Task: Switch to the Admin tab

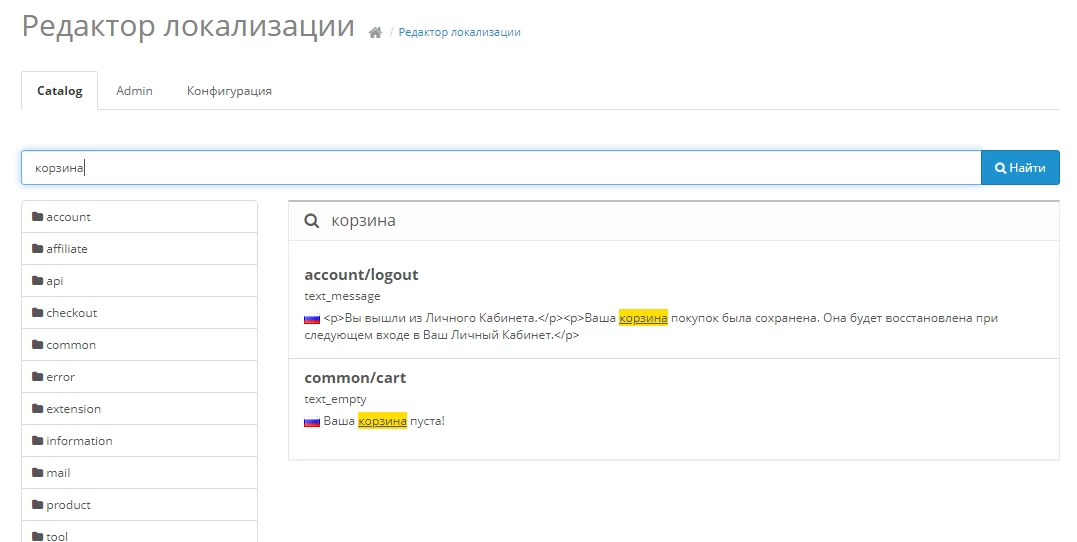Action: (x=135, y=91)
